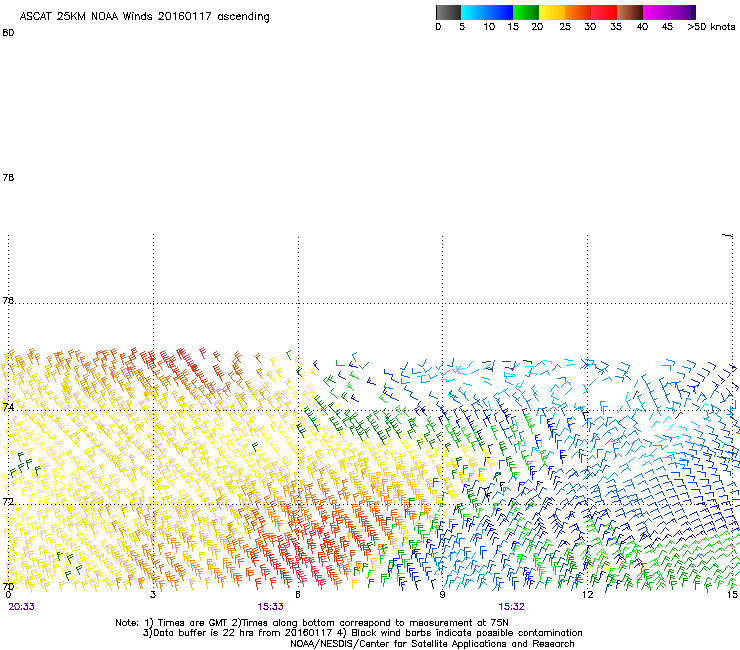Click the plot title 'ASCAT 25KM NOAA Winds 20160117 ascending'
Viewport: 740px width, 650px height.
pos(144,17)
